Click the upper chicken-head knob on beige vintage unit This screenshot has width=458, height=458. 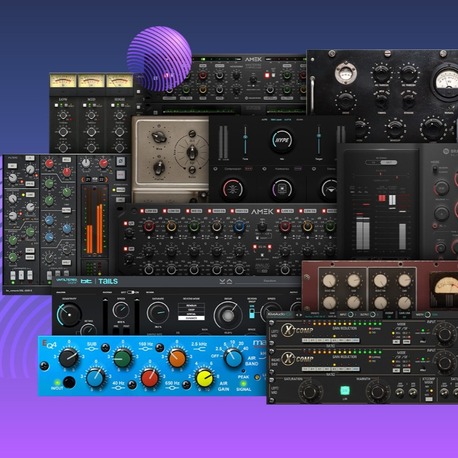coord(159,136)
